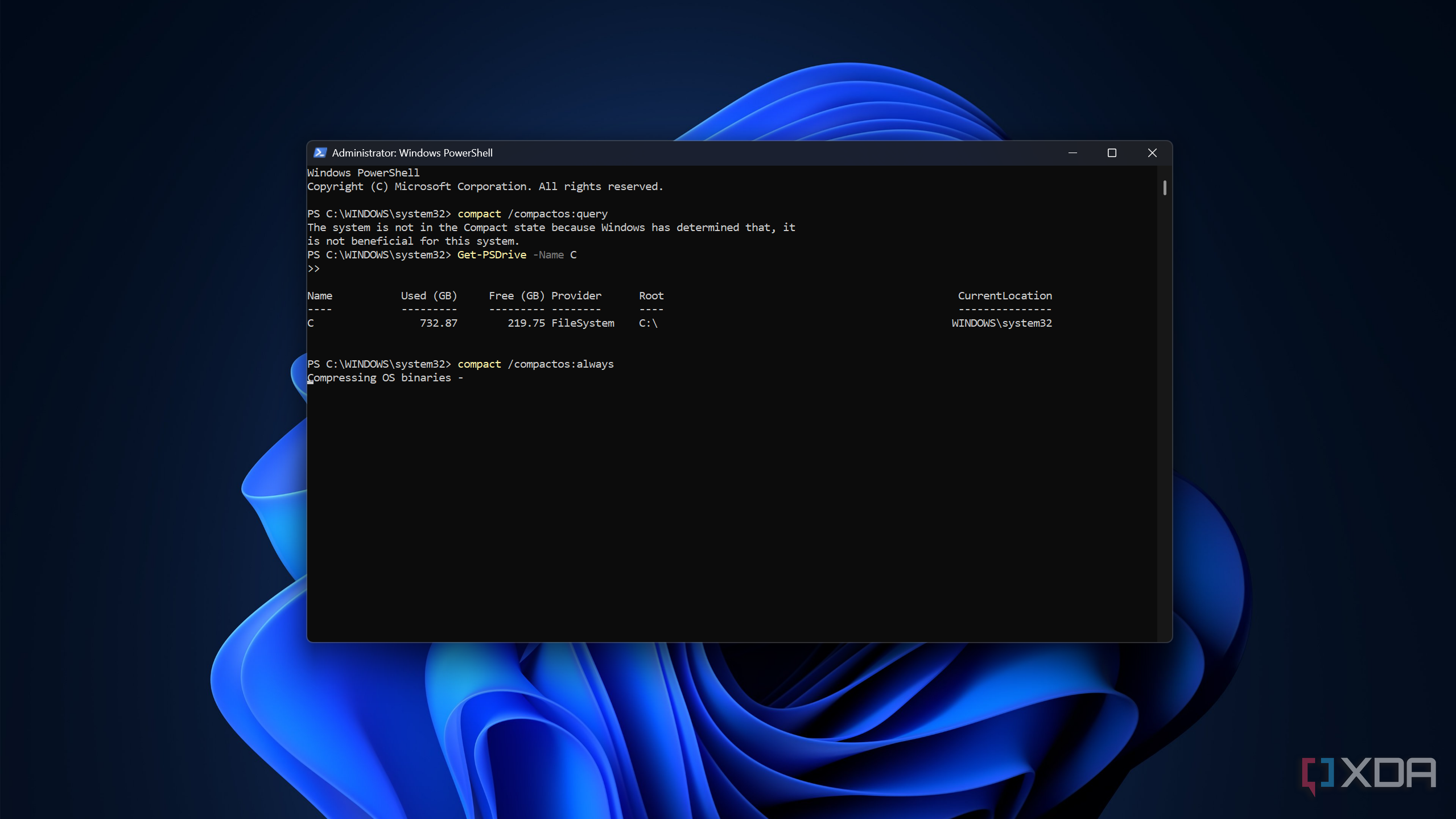Click the 'Provider' column header
The image size is (1456, 819).
pos(576,295)
